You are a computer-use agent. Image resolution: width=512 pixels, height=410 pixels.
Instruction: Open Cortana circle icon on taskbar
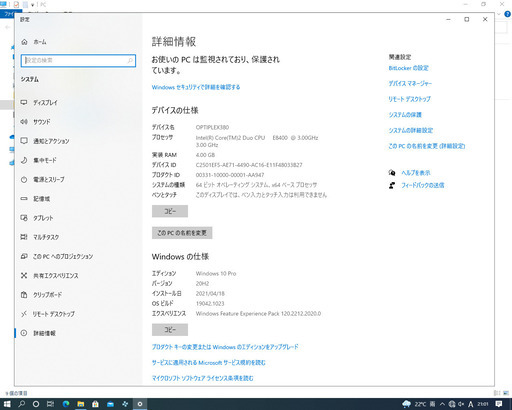pyautogui.click(x=36, y=404)
